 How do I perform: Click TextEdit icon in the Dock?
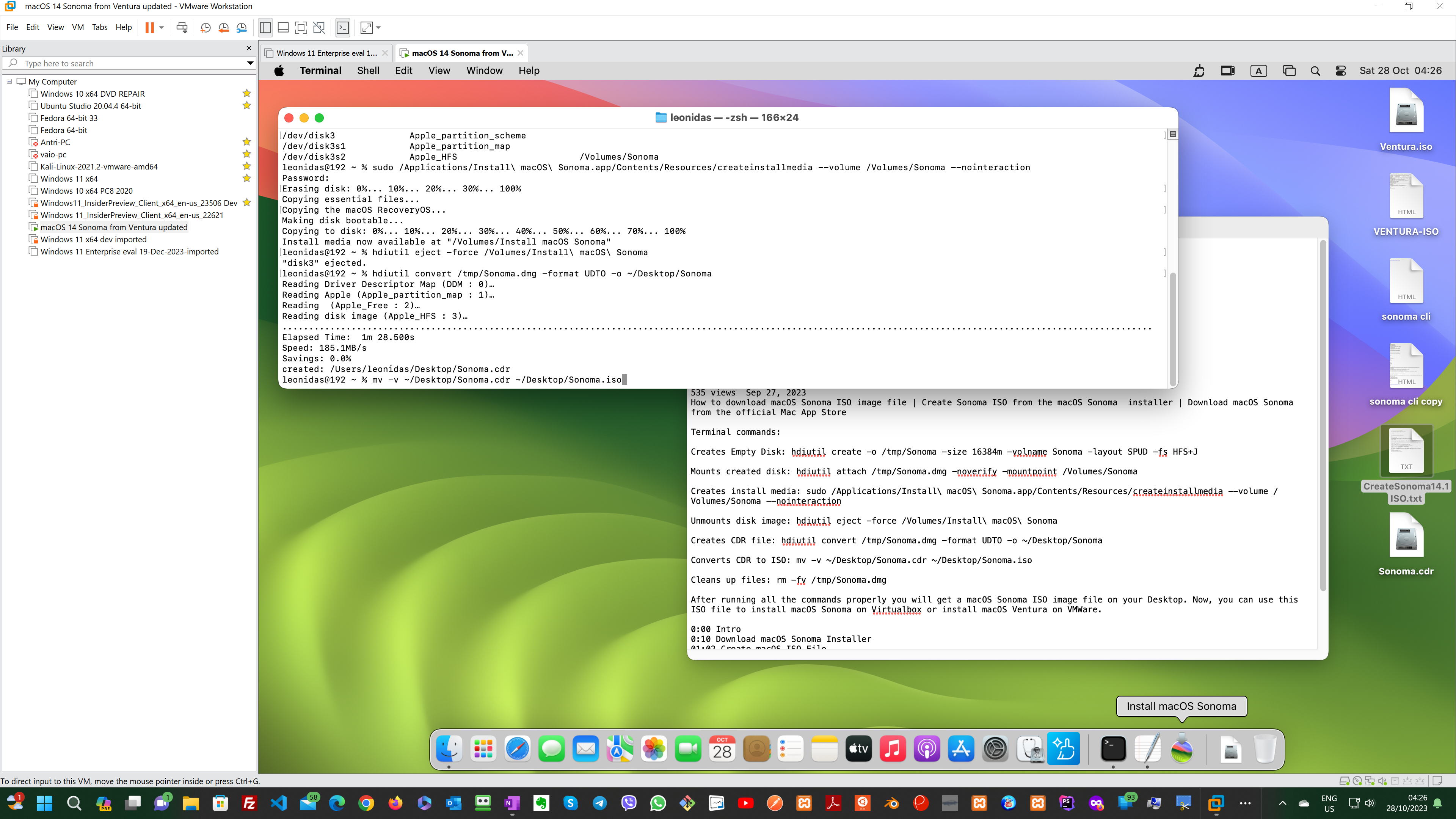(1147, 749)
